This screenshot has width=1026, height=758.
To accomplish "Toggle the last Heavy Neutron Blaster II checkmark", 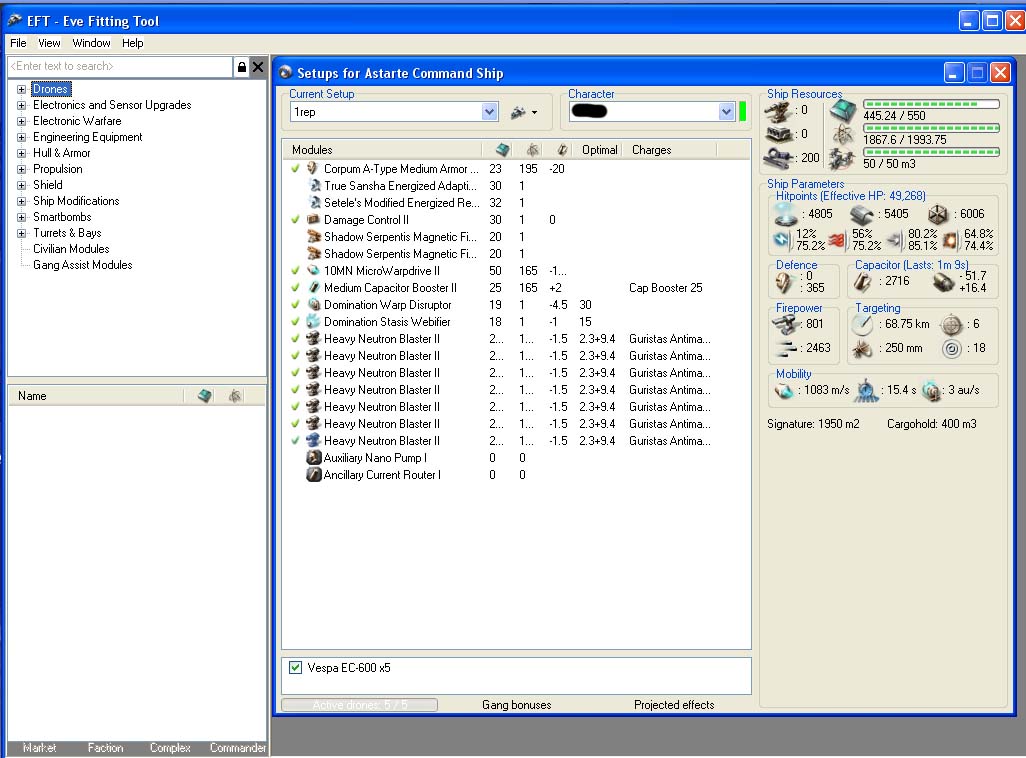I will 295,441.
